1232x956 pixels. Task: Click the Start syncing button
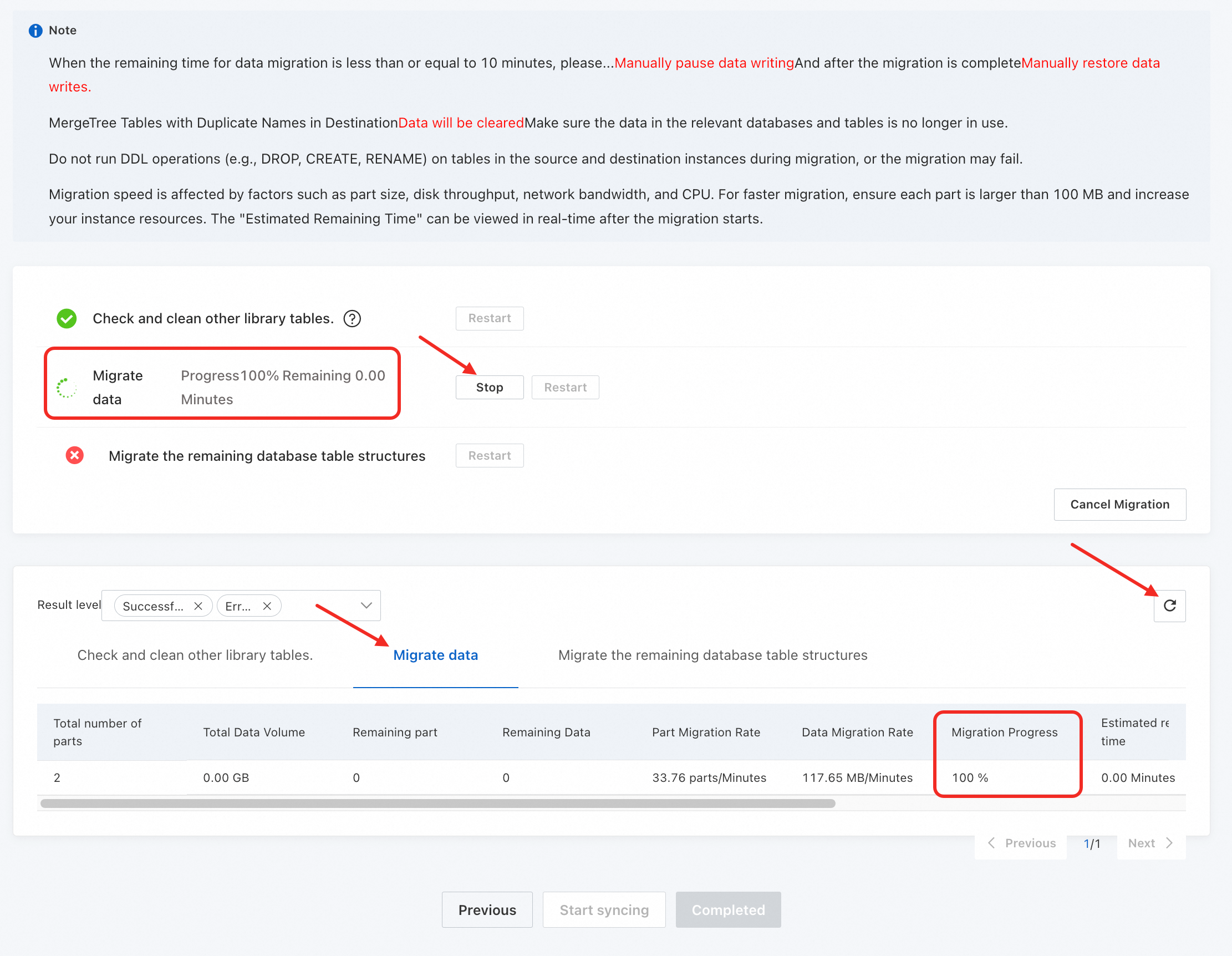[x=604, y=911]
